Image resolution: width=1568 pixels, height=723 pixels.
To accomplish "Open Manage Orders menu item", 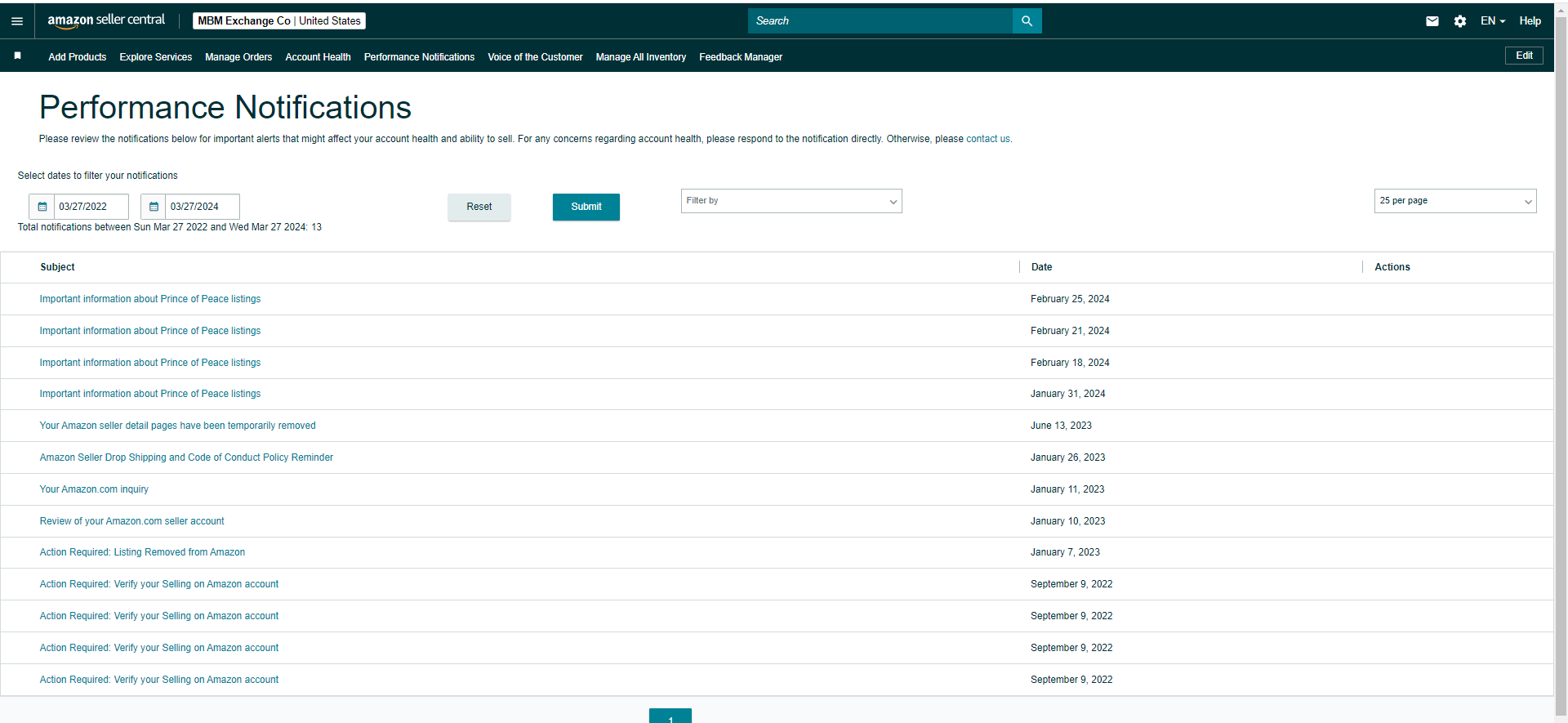I will pos(238,57).
